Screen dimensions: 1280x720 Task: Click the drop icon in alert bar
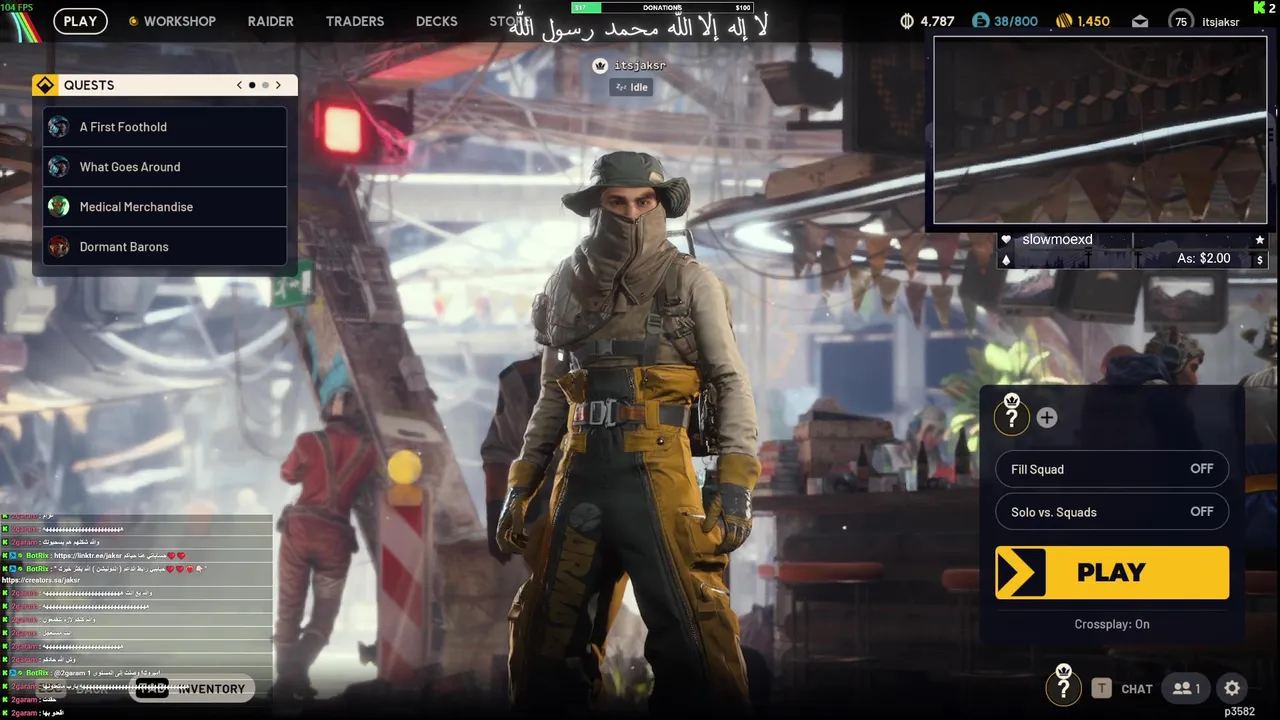tap(1006, 260)
